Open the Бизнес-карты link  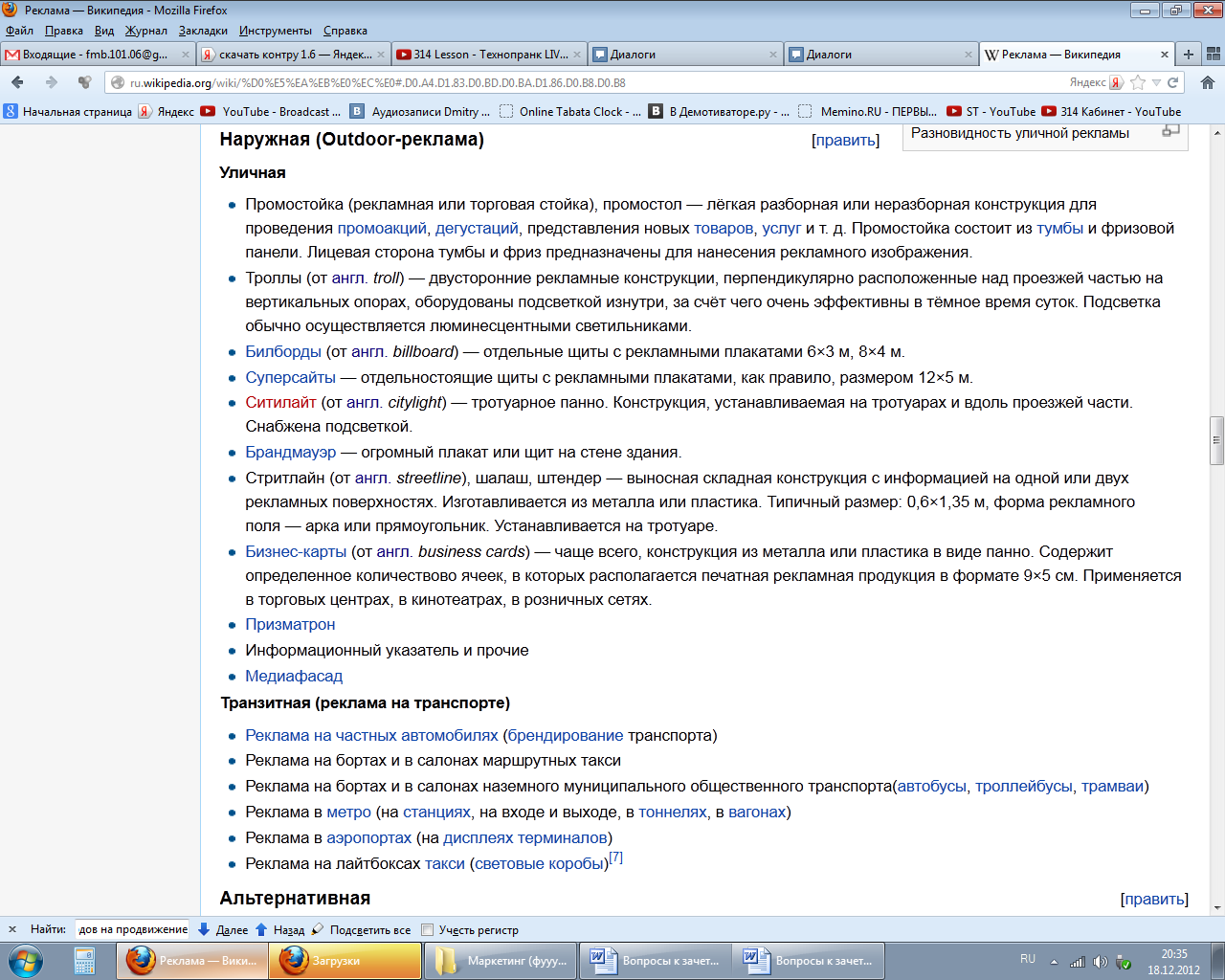click(296, 552)
